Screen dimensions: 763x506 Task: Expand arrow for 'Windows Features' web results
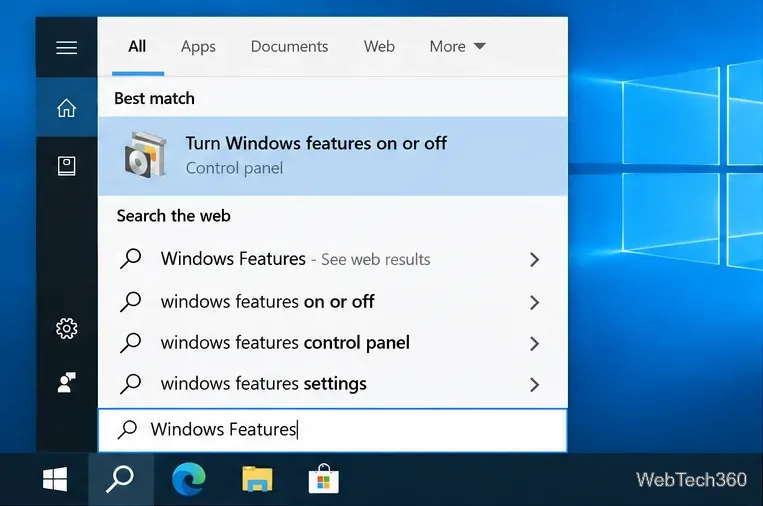pos(534,259)
